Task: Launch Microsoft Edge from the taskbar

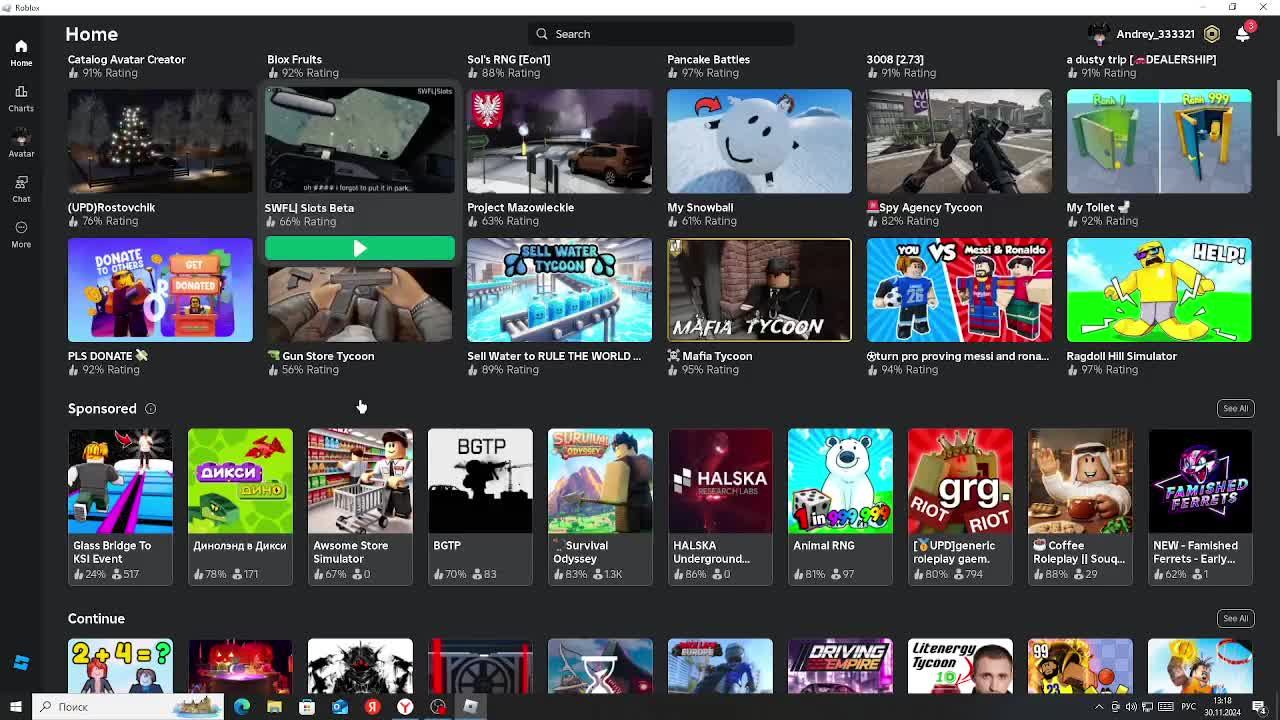Action: click(x=242, y=707)
